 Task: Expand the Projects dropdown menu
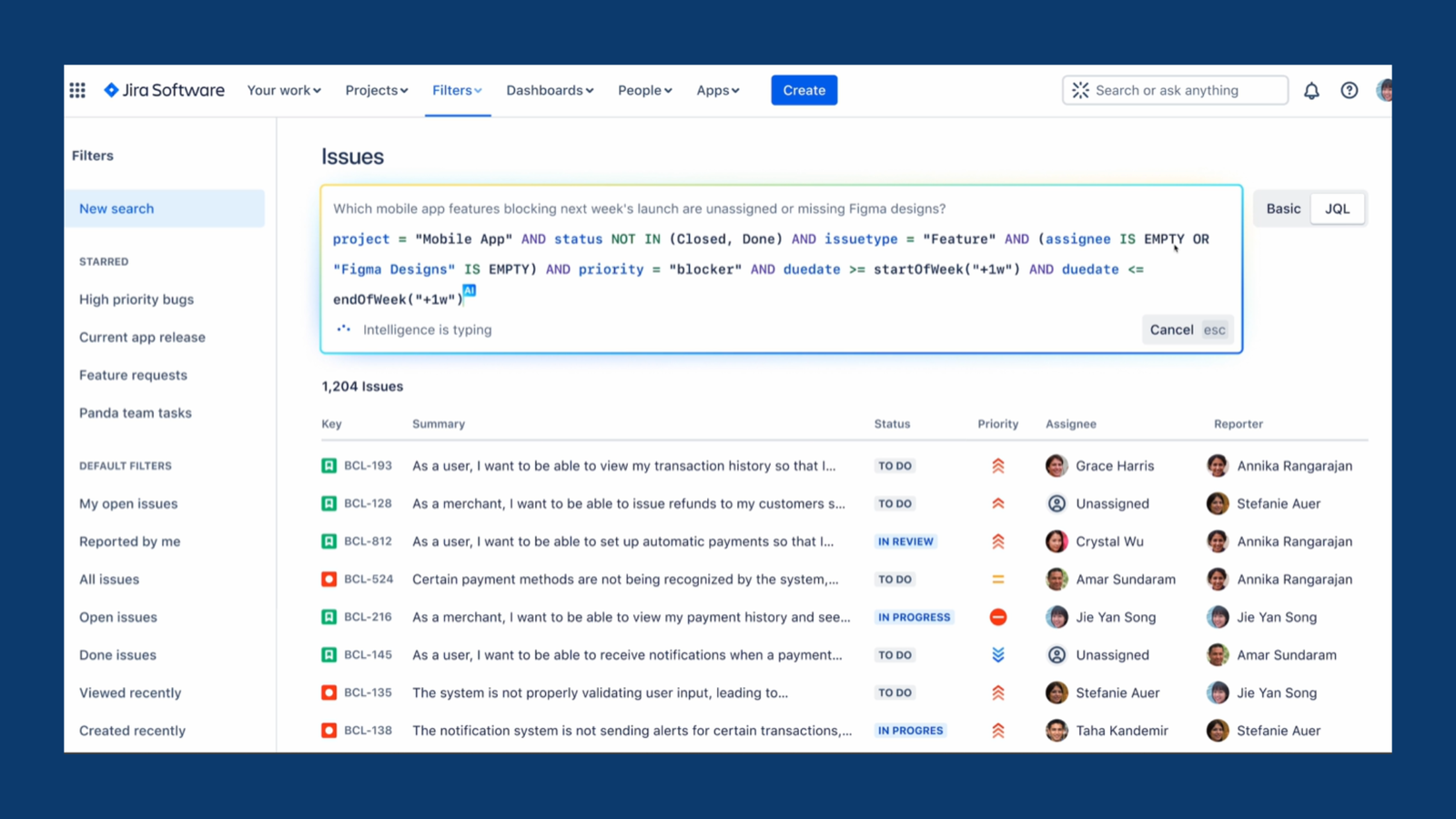pyautogui.click(x=377, y=90)
